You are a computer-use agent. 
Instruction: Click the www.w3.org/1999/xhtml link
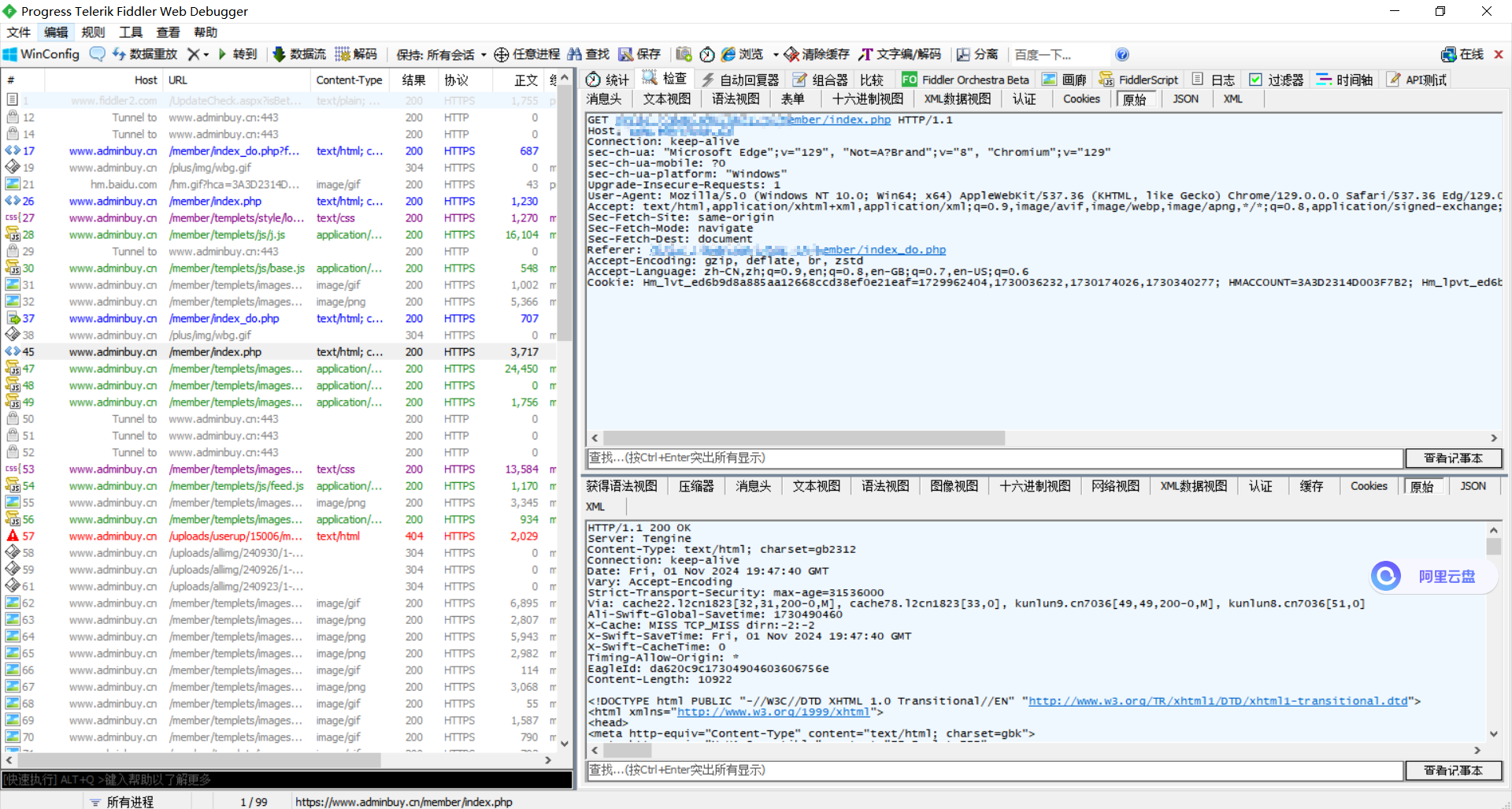click(773, 712)
